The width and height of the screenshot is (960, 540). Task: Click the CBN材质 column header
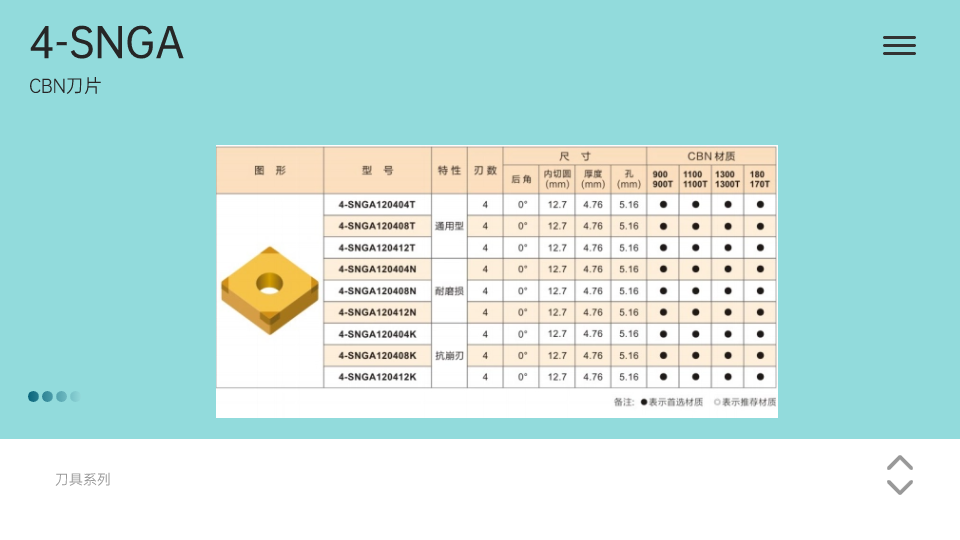click(711, 156)
